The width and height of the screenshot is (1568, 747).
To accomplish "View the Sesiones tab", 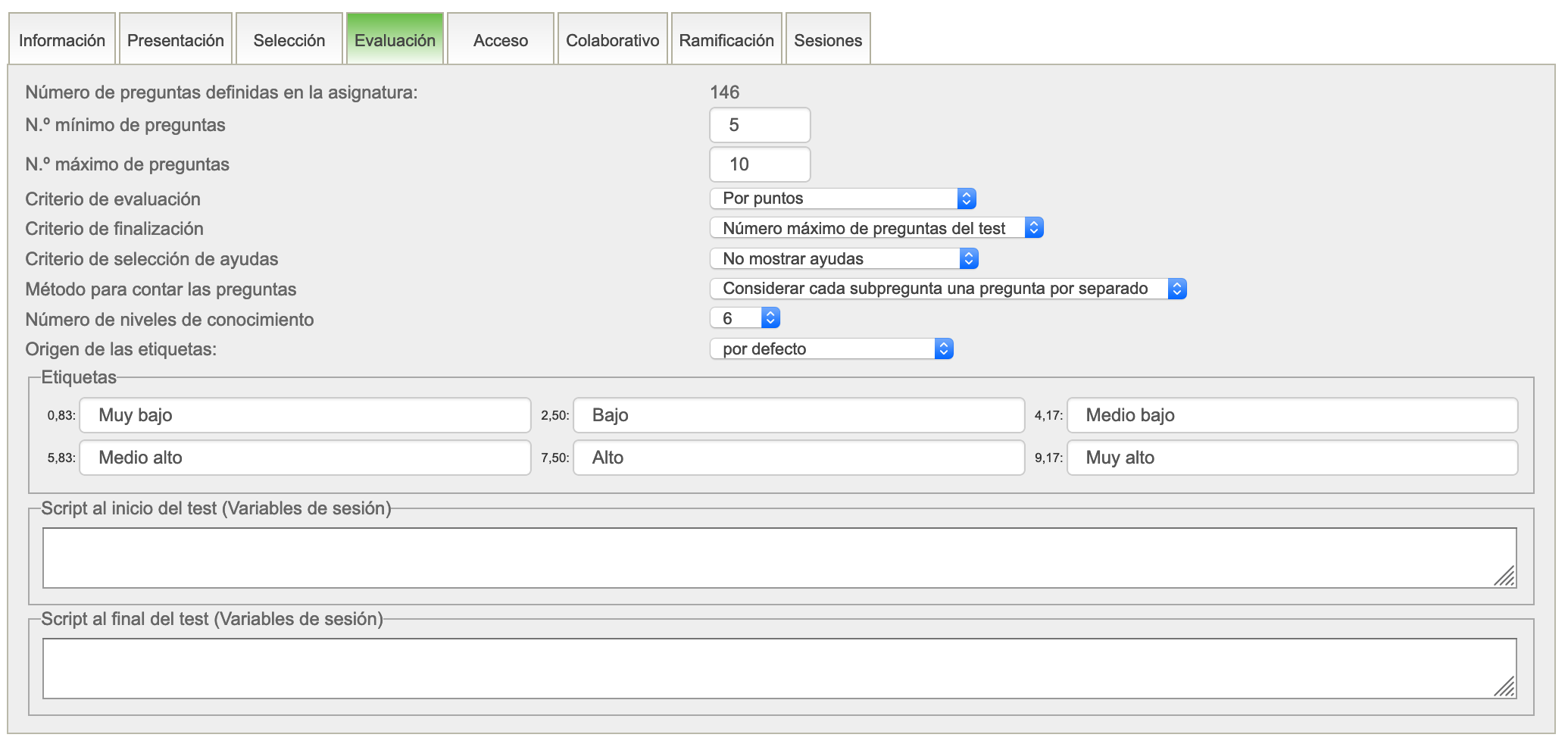I will (x=827, y=40).
